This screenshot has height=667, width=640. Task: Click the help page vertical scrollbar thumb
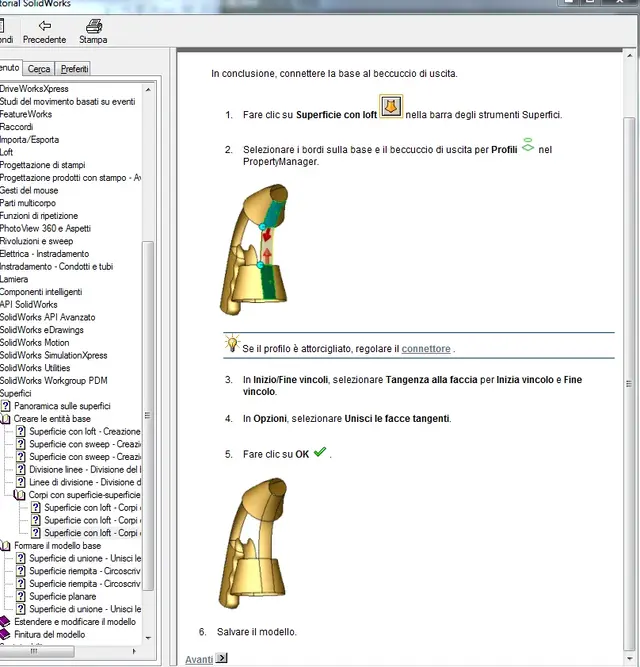[629, 384]
